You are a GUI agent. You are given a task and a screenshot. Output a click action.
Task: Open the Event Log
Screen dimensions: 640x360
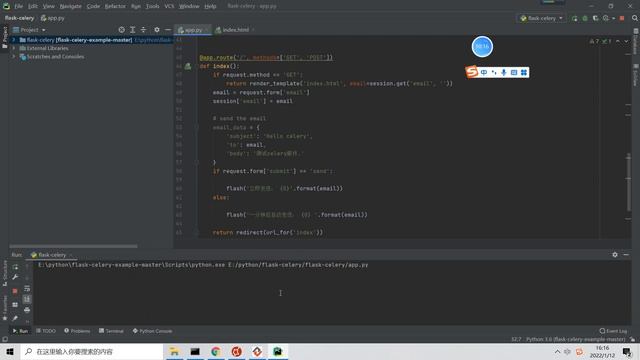613,331
